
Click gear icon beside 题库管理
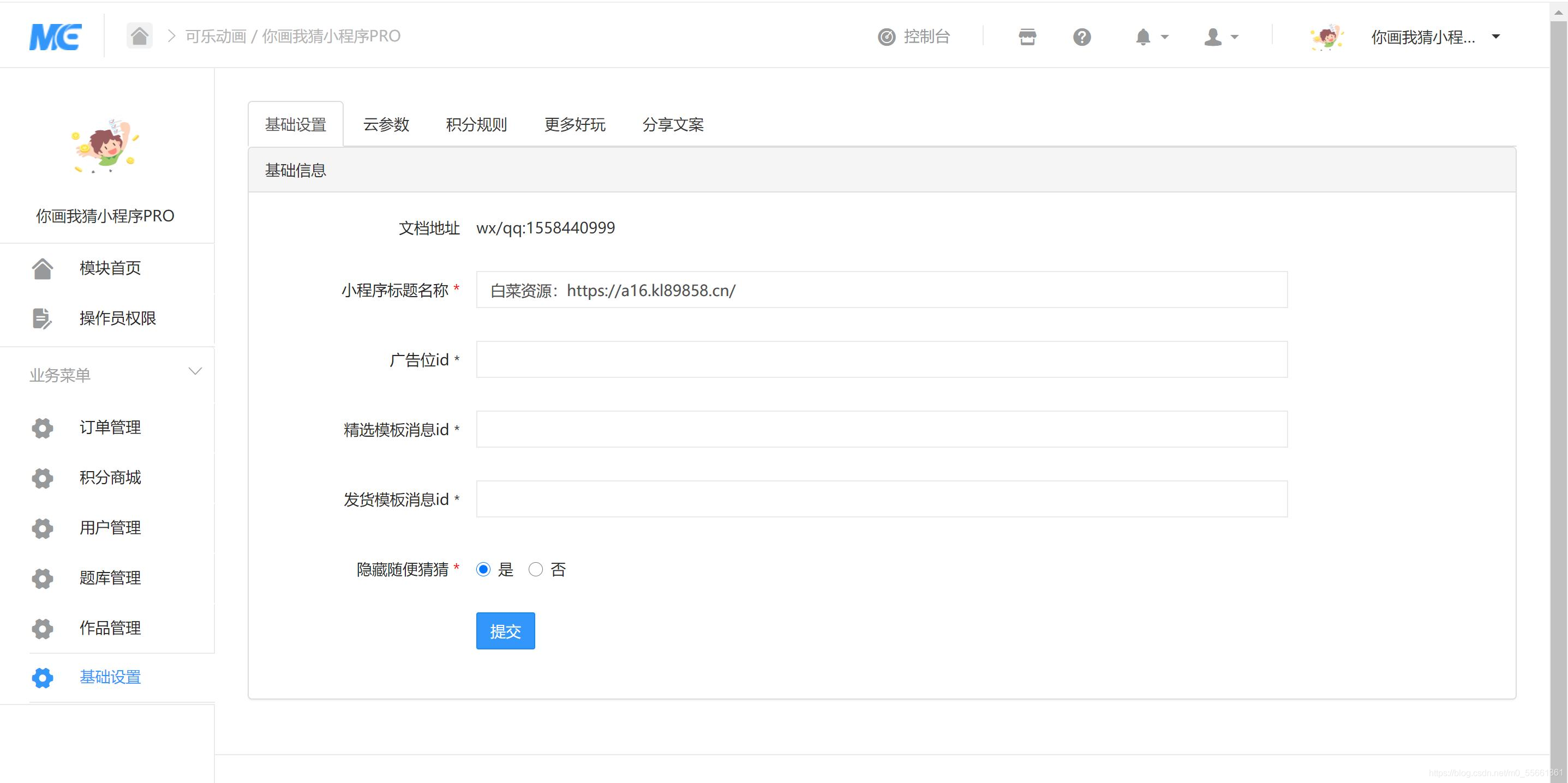click(x=42, y=578)
